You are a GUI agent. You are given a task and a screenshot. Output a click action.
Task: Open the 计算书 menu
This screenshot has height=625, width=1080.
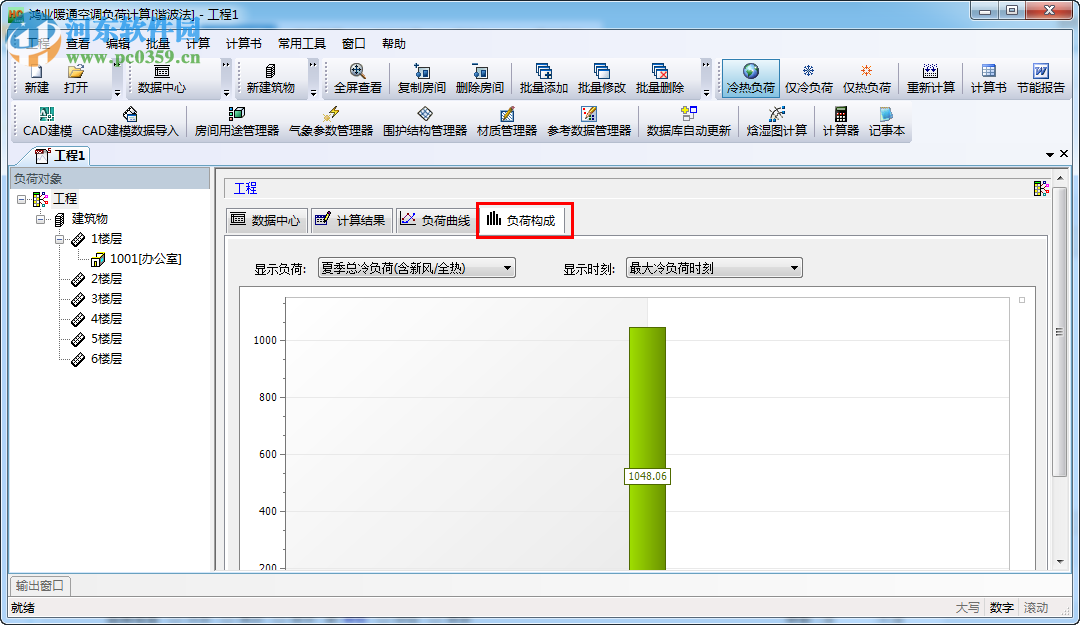pyautogui.click(x=244, y=43)
